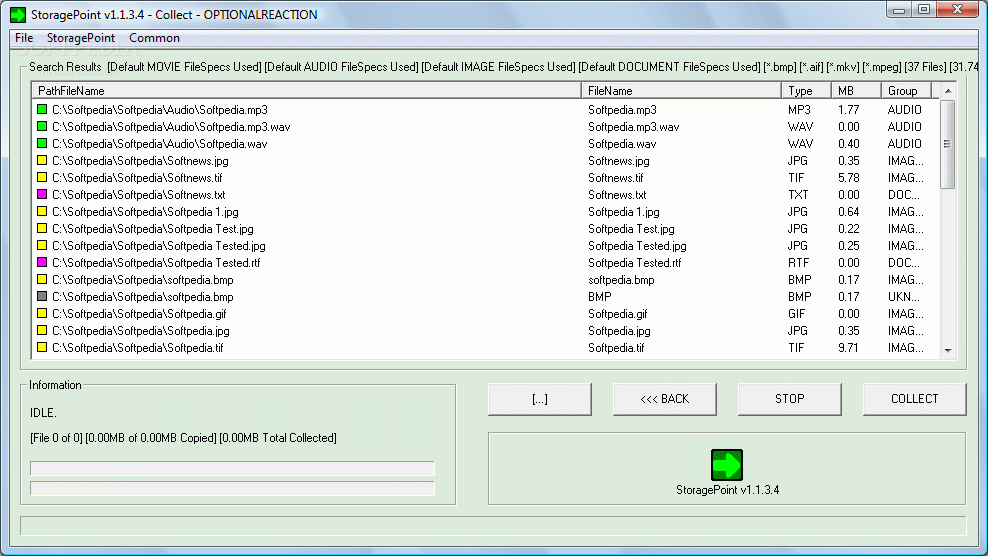The height and width of the screenshot is (556, 988).
Task: Select path C:\Softpedia\Softpedia\Audio\Softpedia.mp3
Action: point(160,110)
